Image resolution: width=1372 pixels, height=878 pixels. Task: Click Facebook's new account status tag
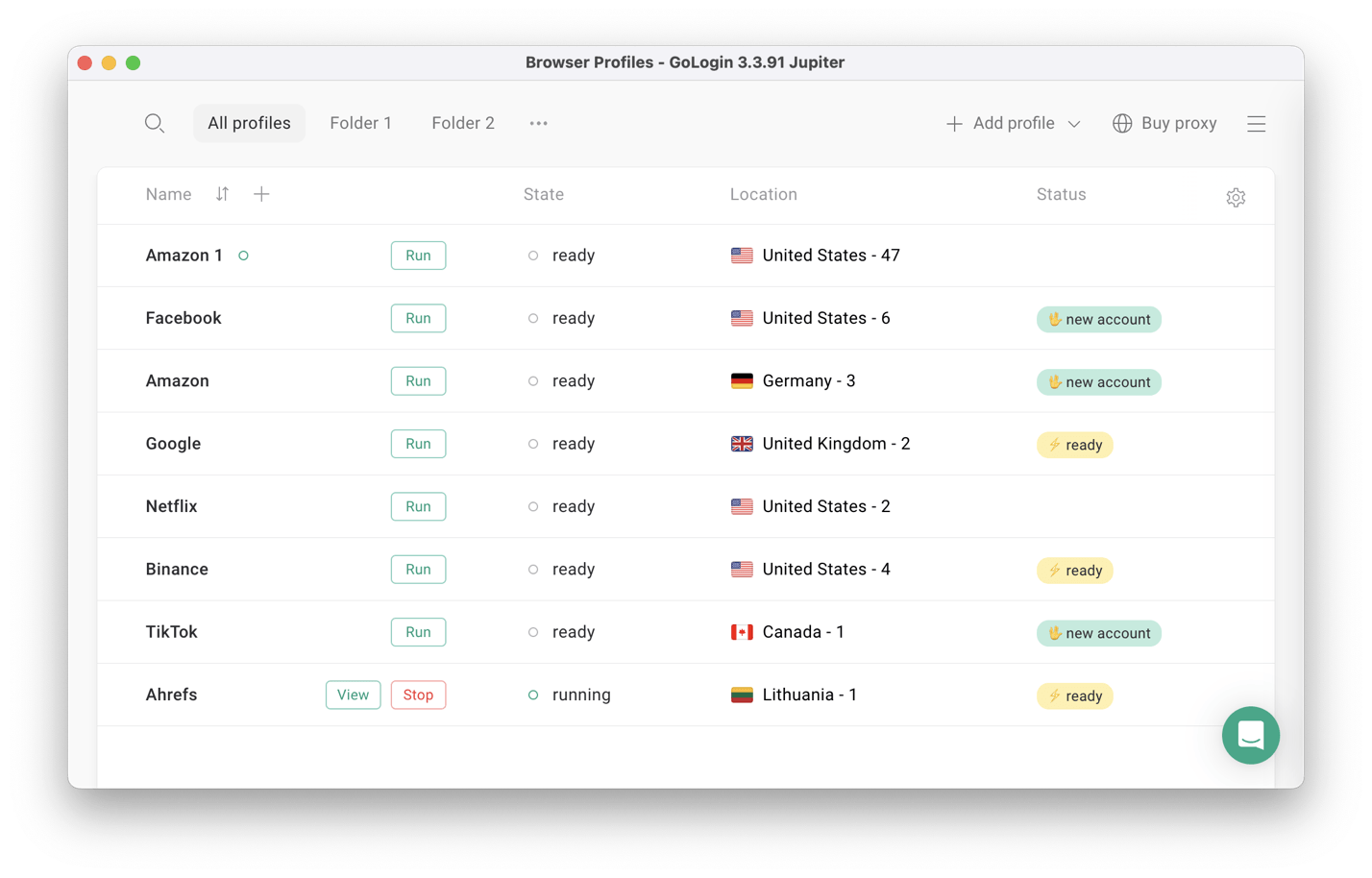tap(1098, 319)
